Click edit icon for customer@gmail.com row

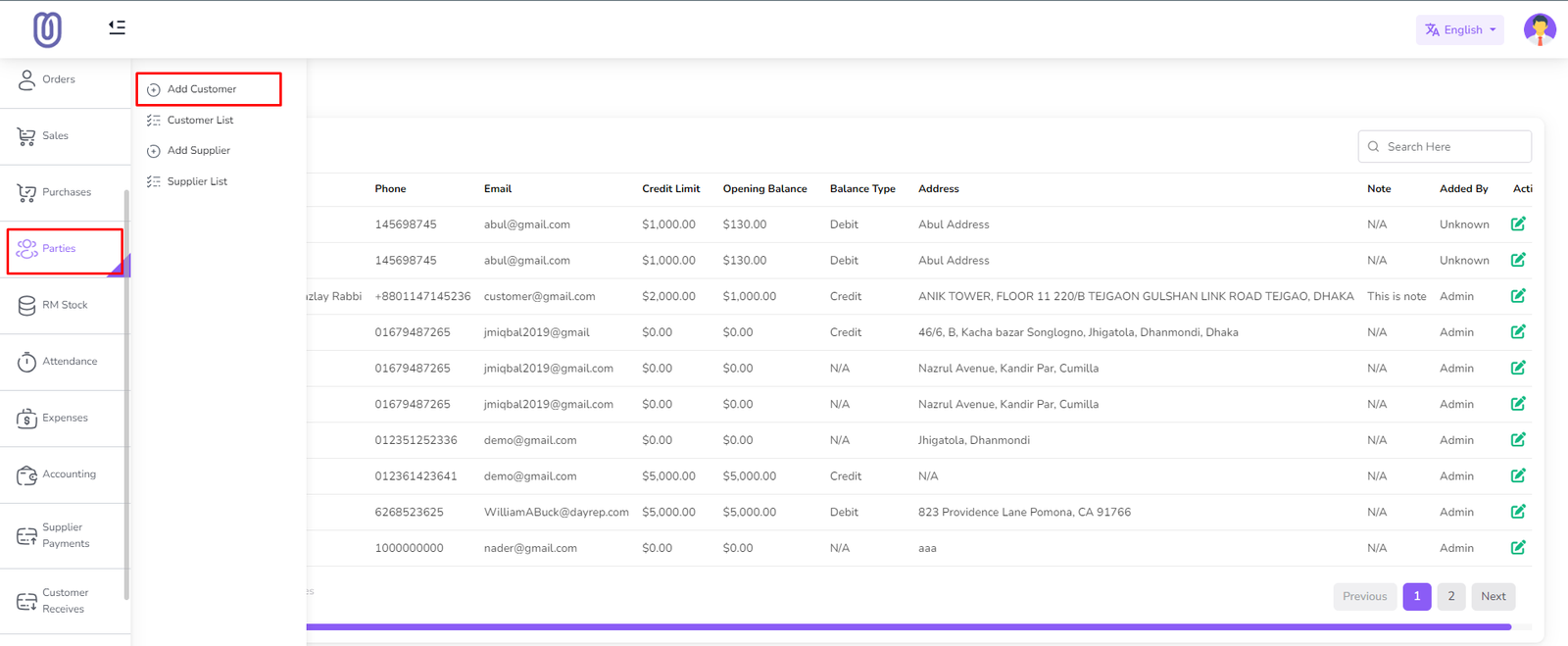click(1518, 296)
